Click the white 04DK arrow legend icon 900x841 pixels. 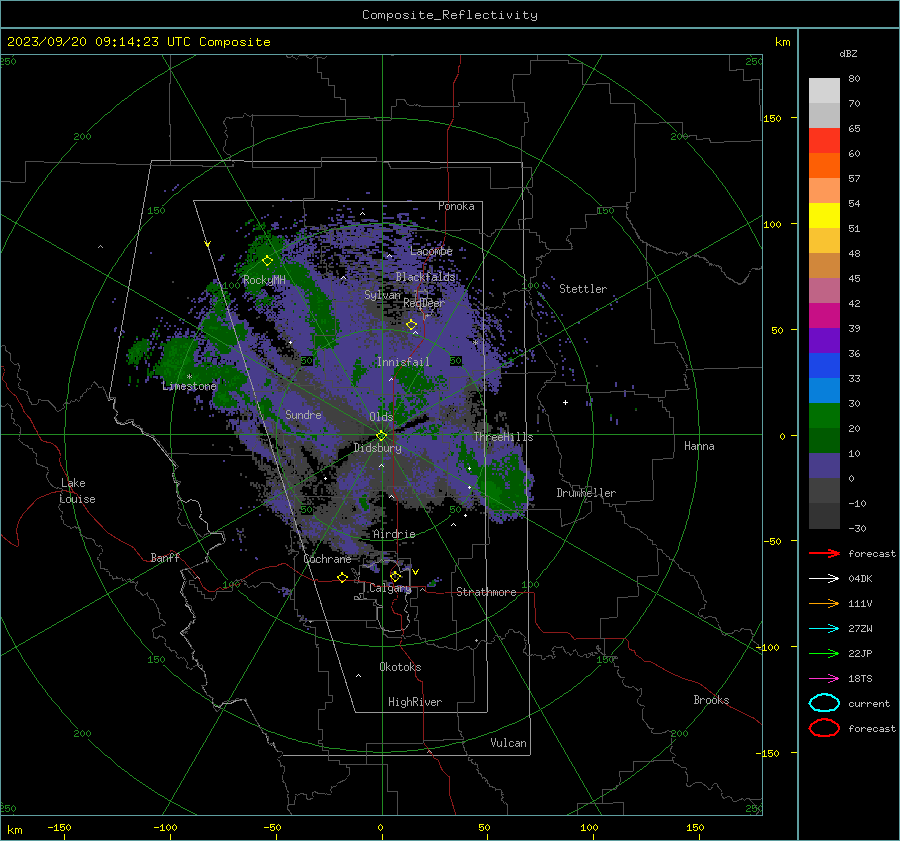824,579
